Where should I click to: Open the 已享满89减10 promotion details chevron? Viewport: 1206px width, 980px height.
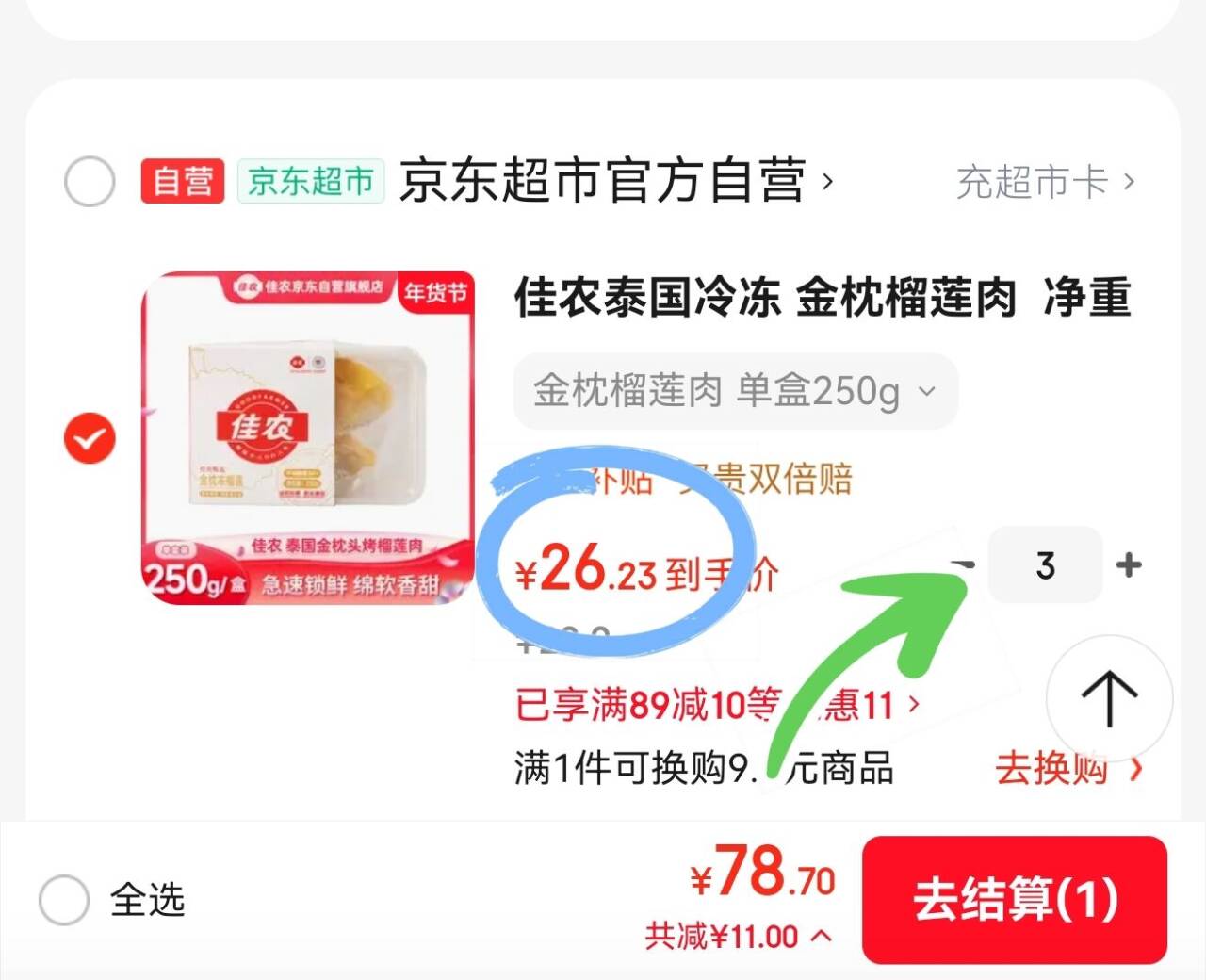pos(912,703)
